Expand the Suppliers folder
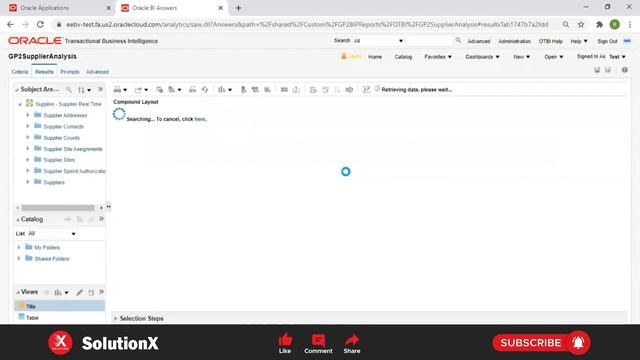 click(28, 182)
